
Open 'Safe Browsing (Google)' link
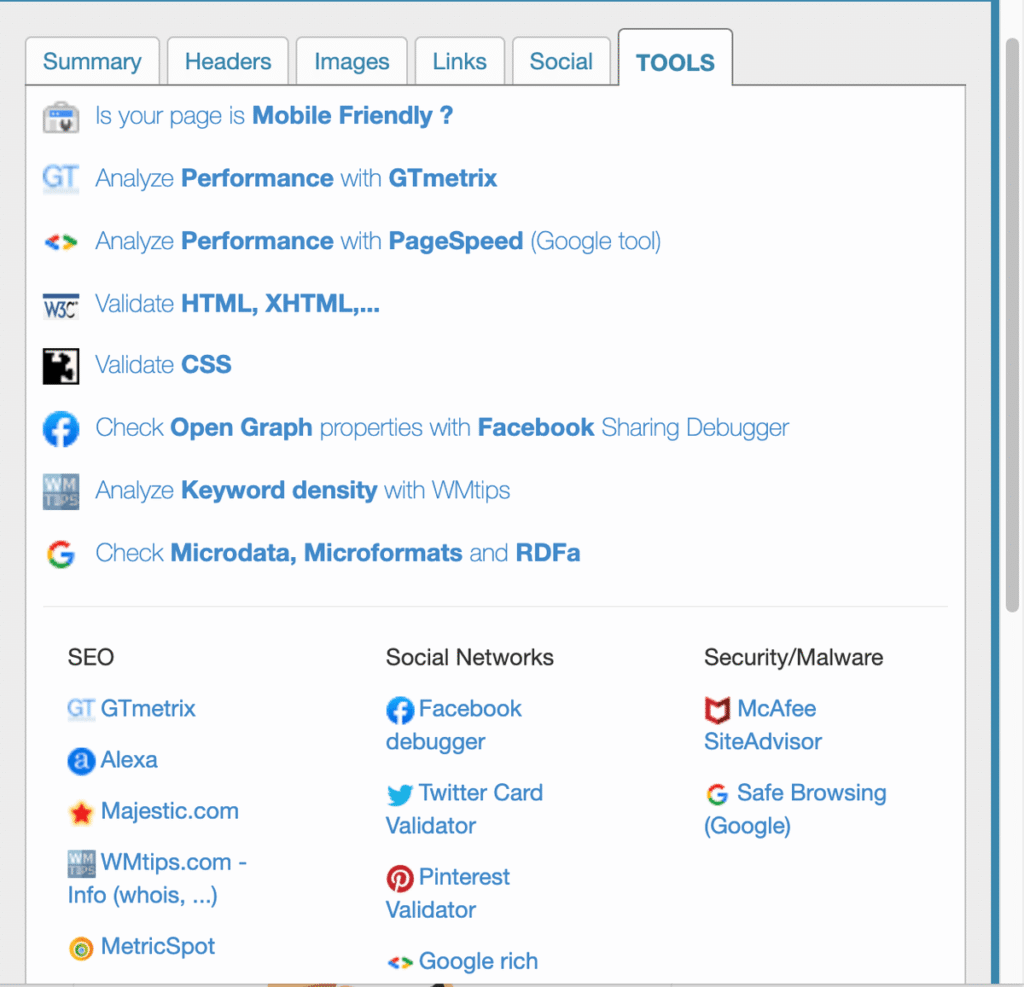(x=795, y=809)
